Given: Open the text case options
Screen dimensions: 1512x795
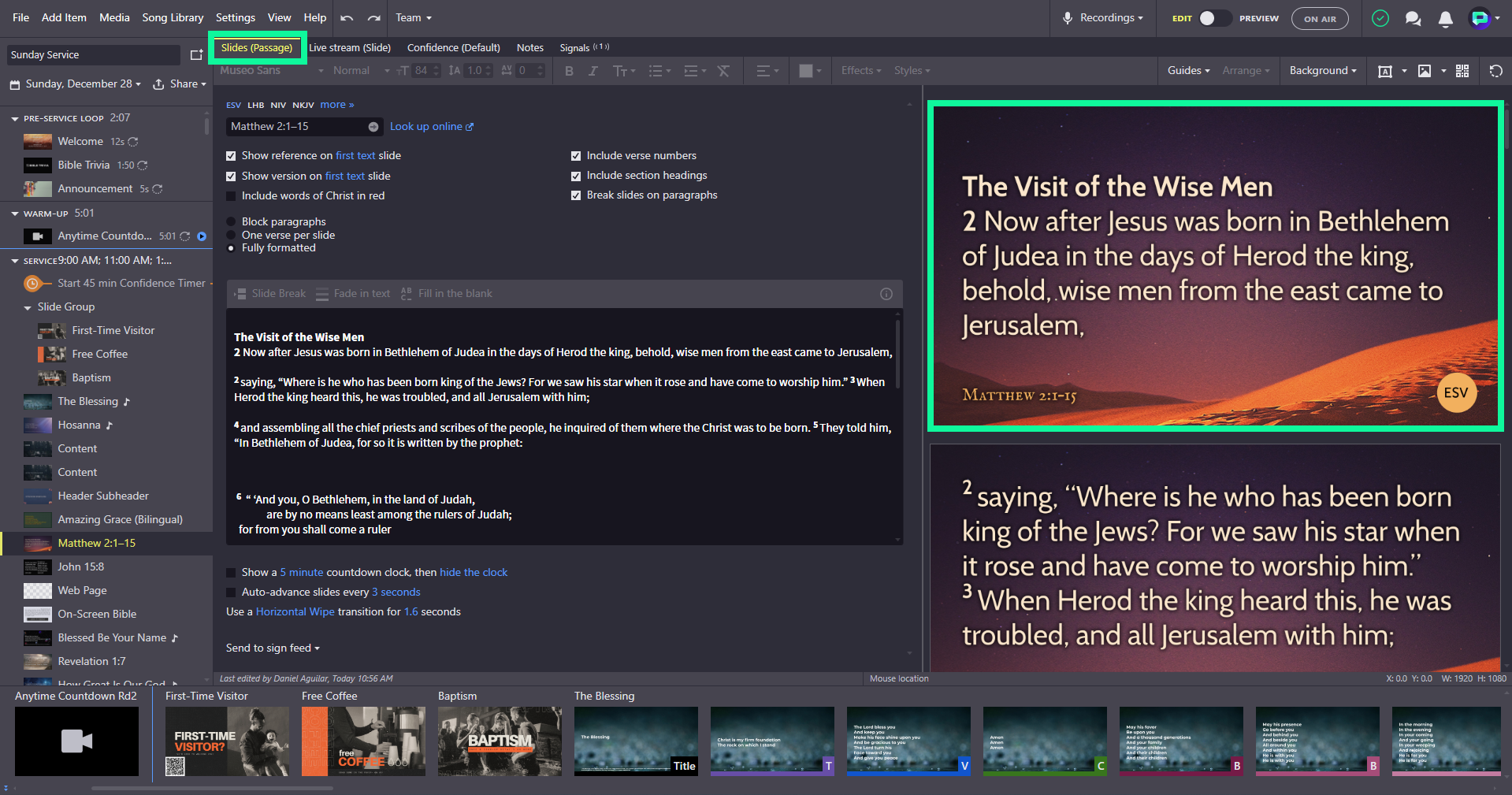Looking at the screenshot, I should [624, 71].
